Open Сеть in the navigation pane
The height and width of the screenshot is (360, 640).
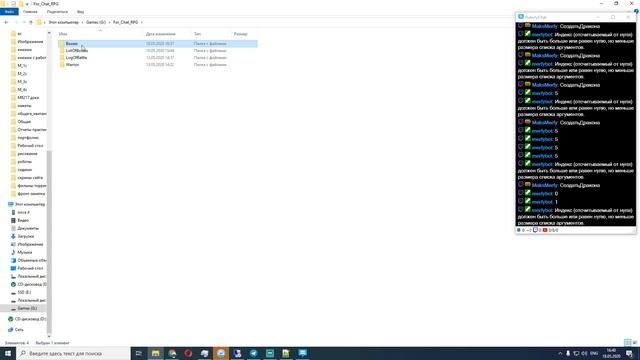point(19,329)
